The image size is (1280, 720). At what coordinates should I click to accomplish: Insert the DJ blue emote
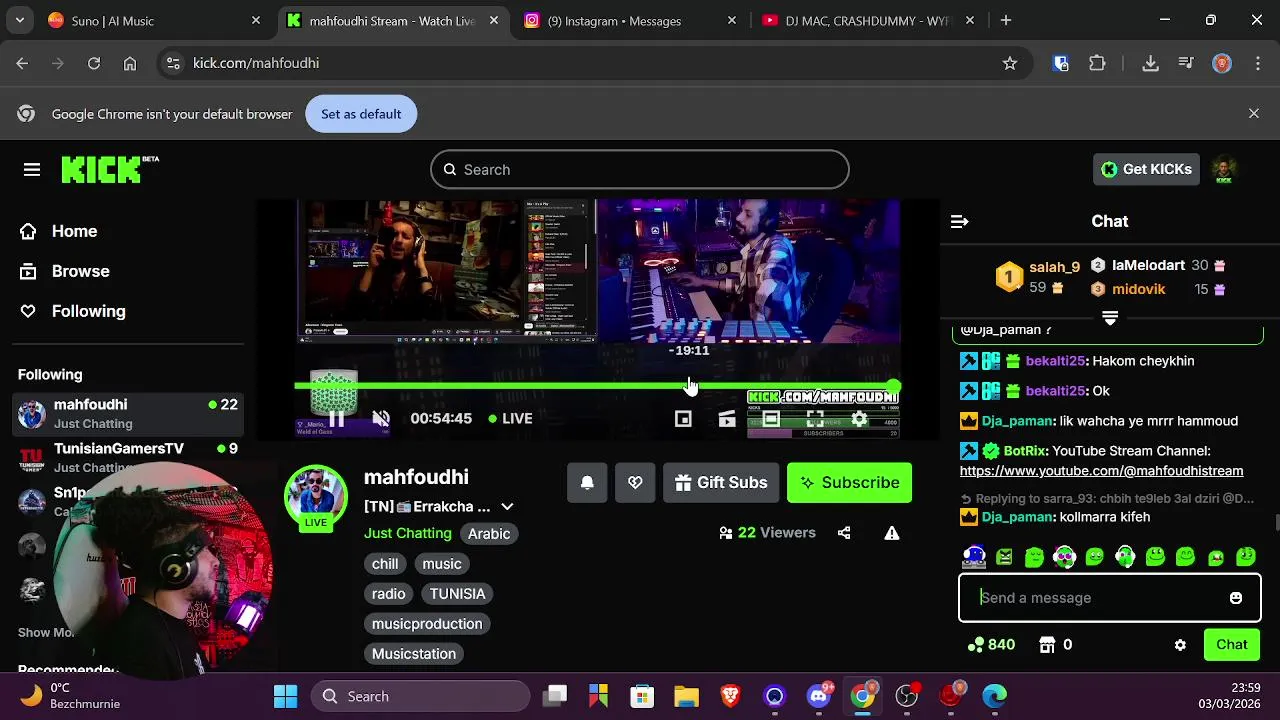pos(974,556)
